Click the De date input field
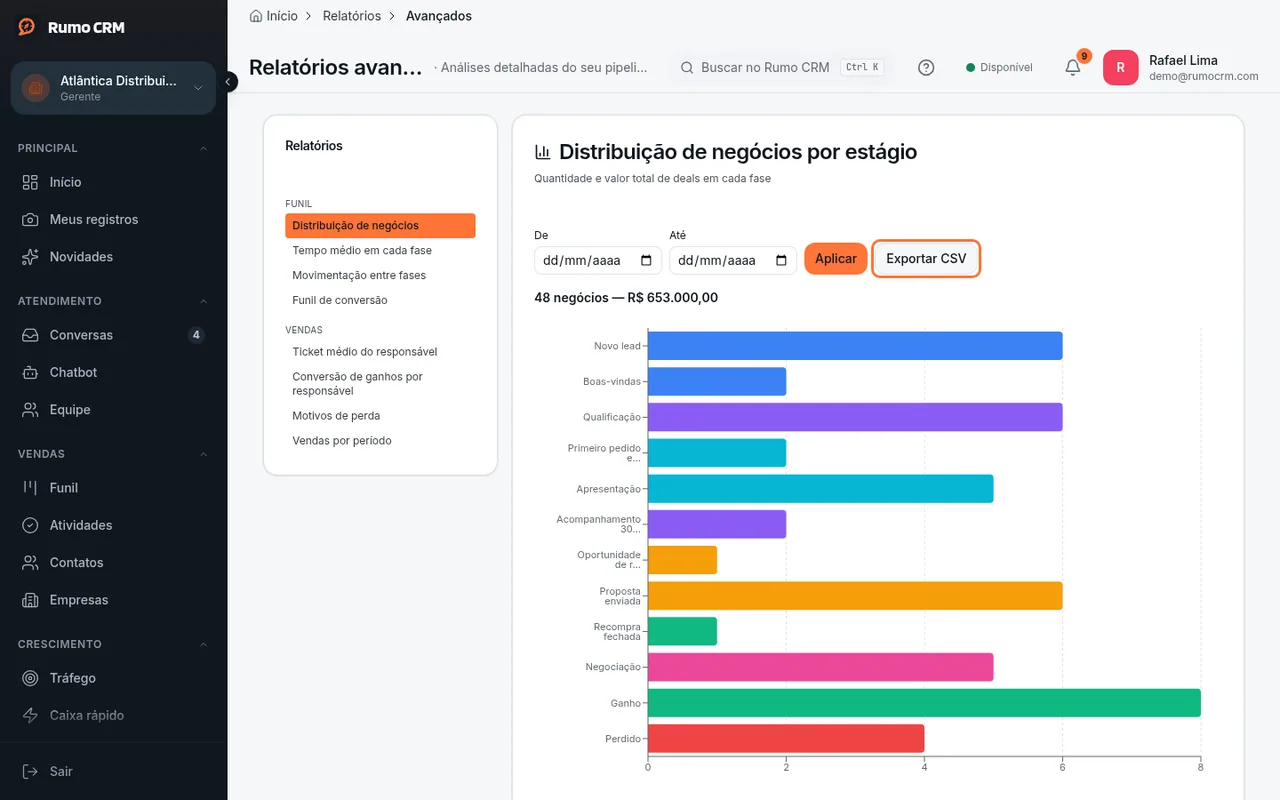The image size is (1280, 800). (x=598, y=260)
